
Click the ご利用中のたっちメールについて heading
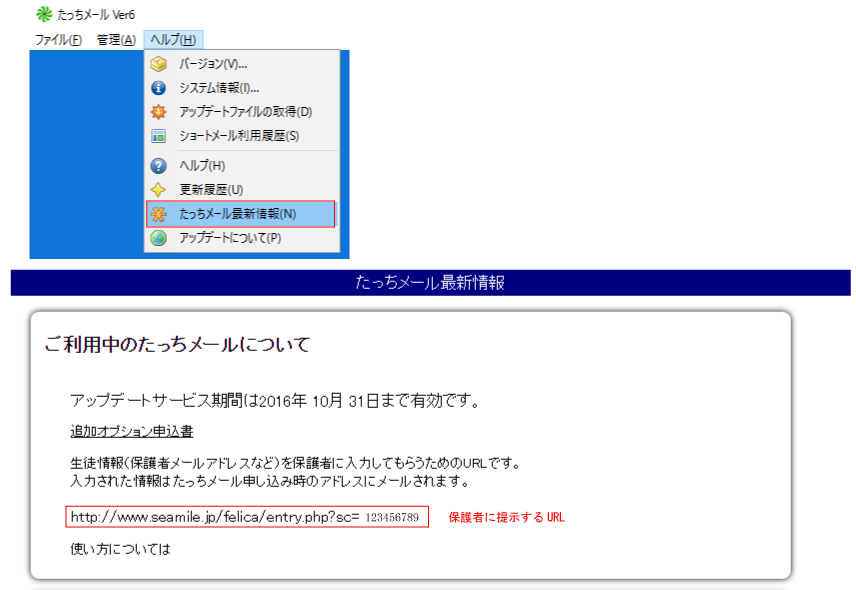pyautogui.click(x=177, y=345)
